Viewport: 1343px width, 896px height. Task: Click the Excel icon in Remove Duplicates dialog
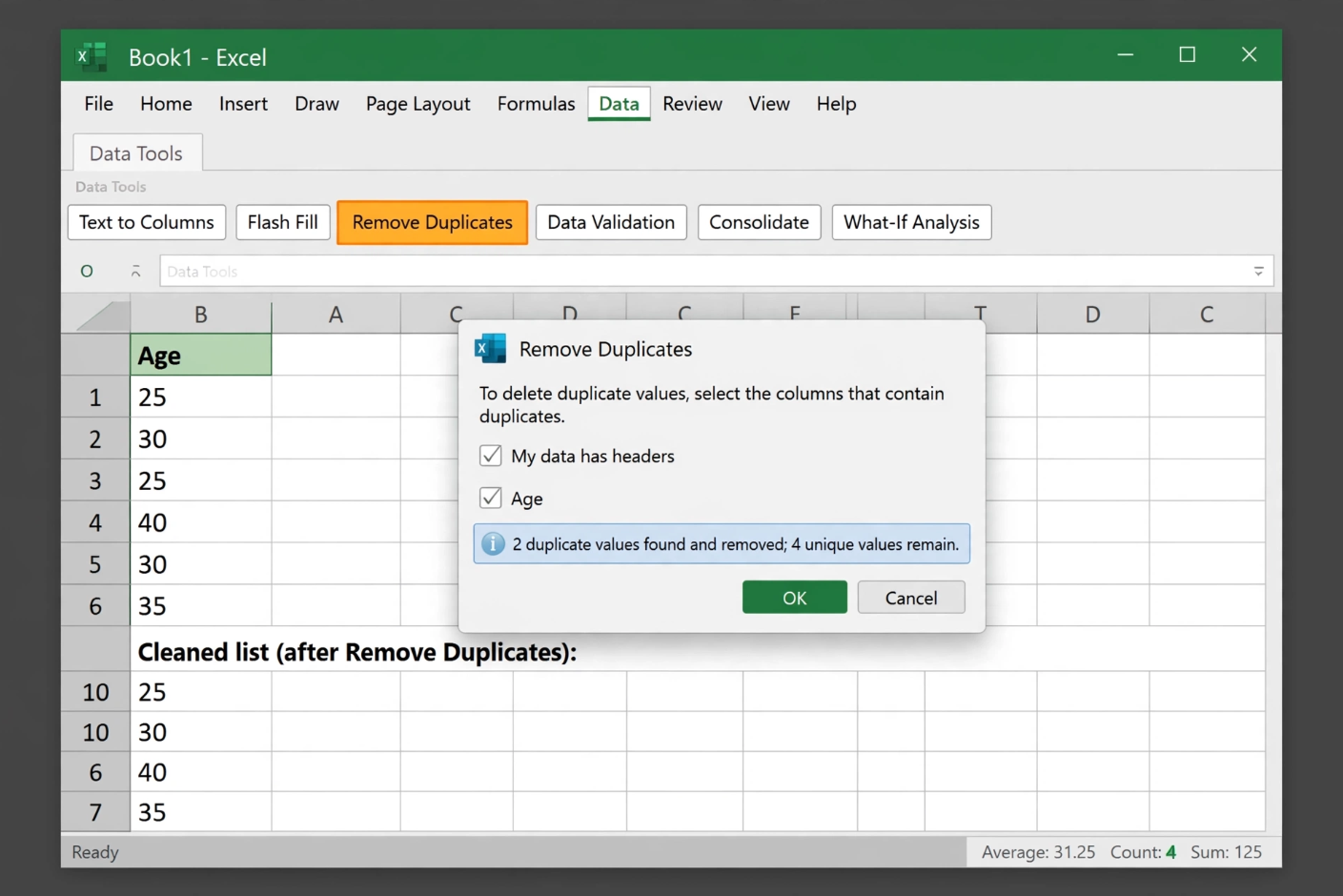click(x=490, y=349)
